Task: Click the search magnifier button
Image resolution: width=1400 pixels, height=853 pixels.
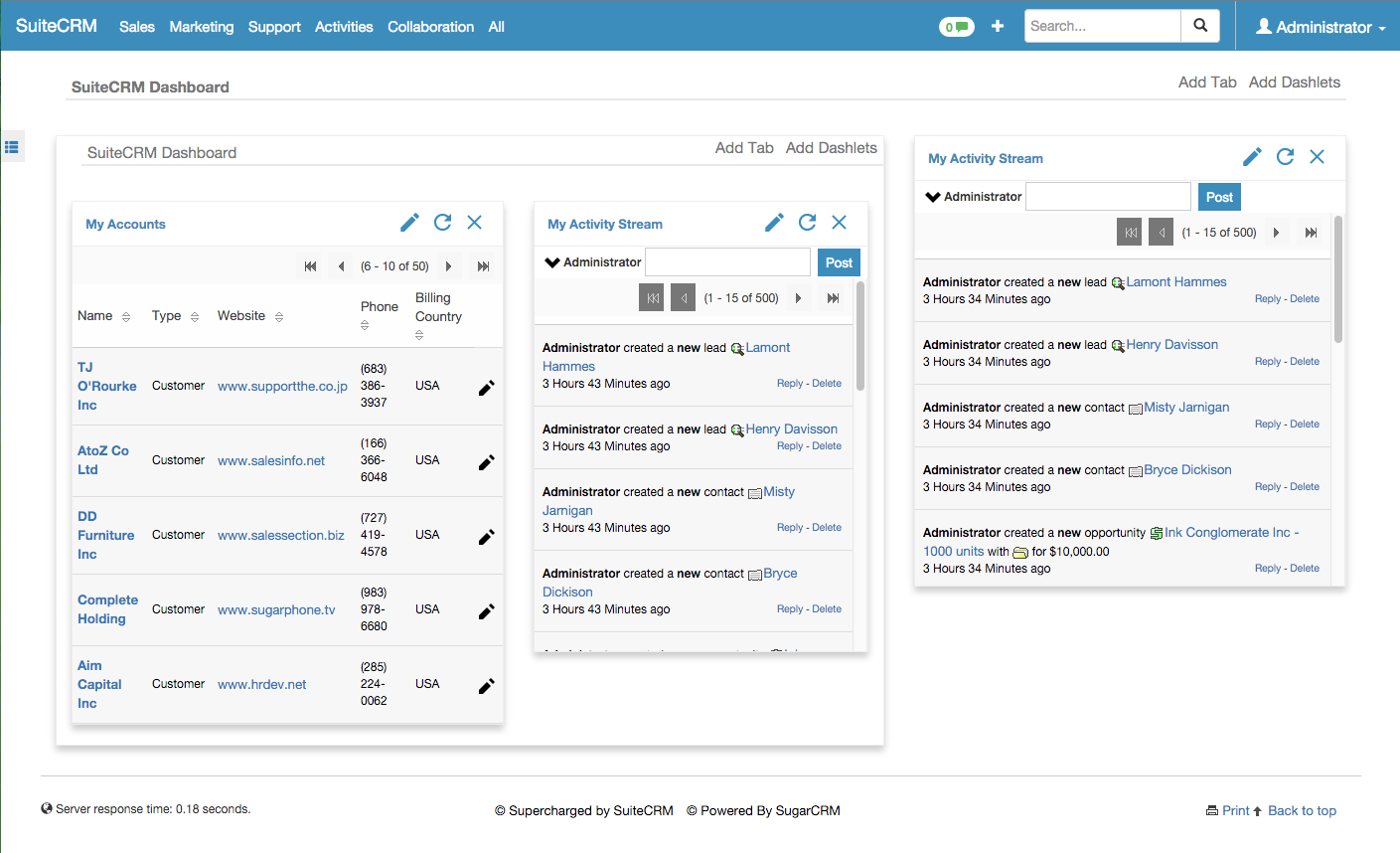Action: tap(1200, 26)
